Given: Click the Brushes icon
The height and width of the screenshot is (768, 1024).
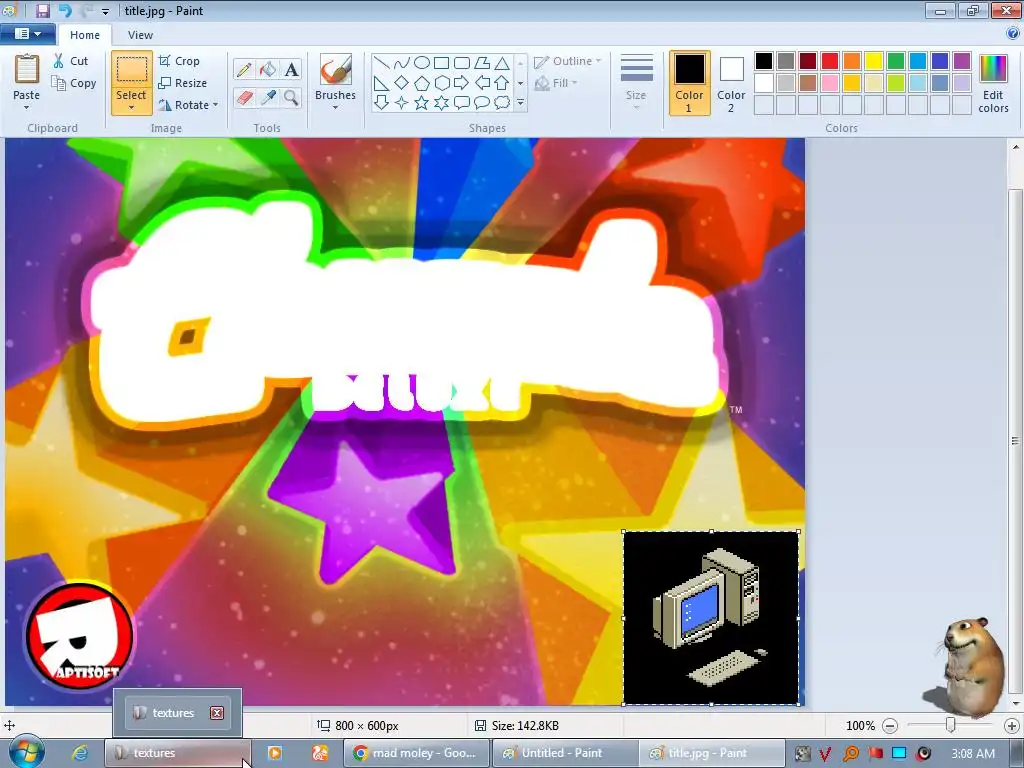Looking at the screenshot, I should tap(336, 69).
